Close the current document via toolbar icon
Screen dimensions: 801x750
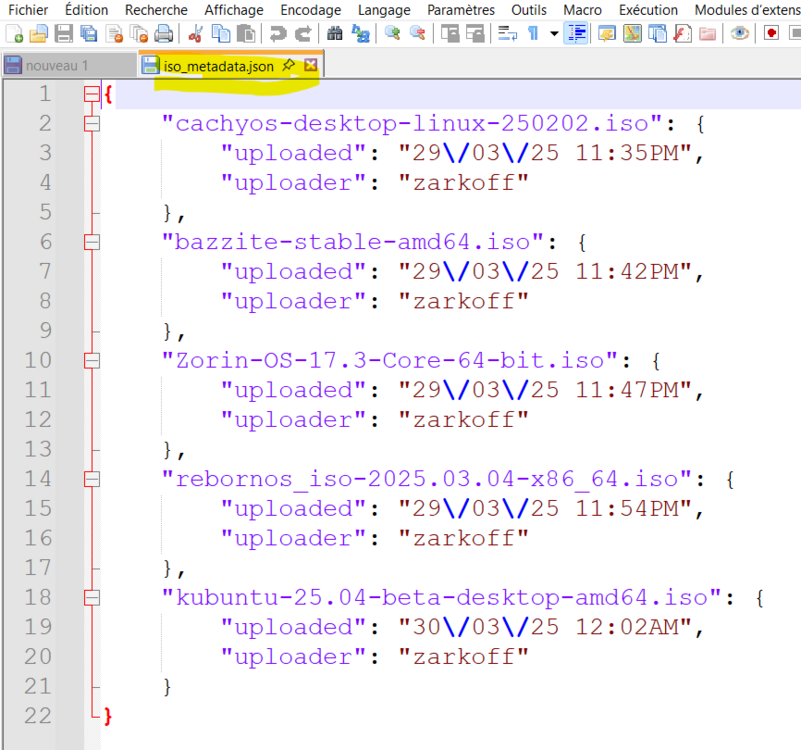pos(114,34)
